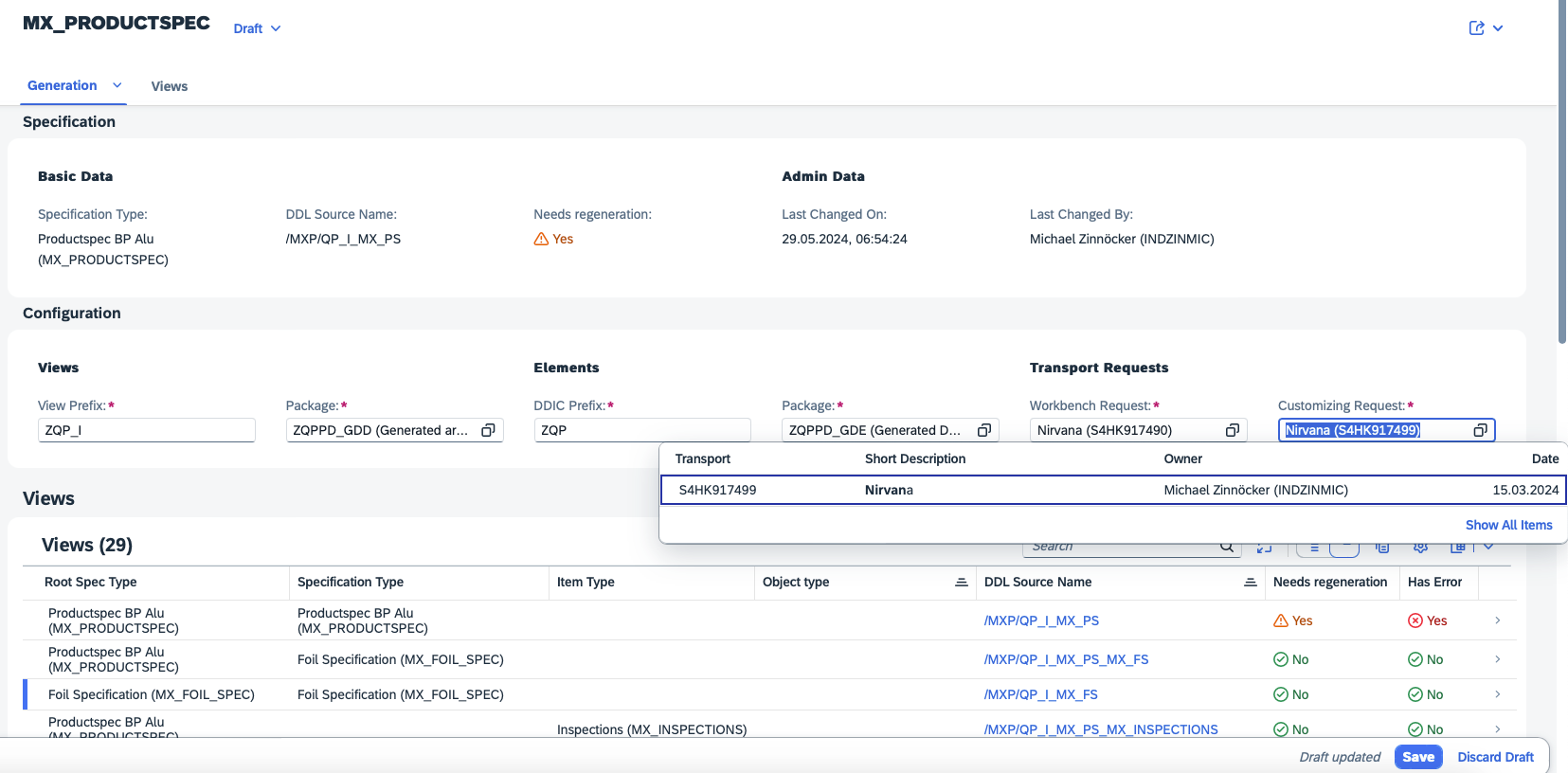Open link /MXP/QP_I_MX_PS in table
This screenshot has width=1568, height=773.
coord(1041,620)
